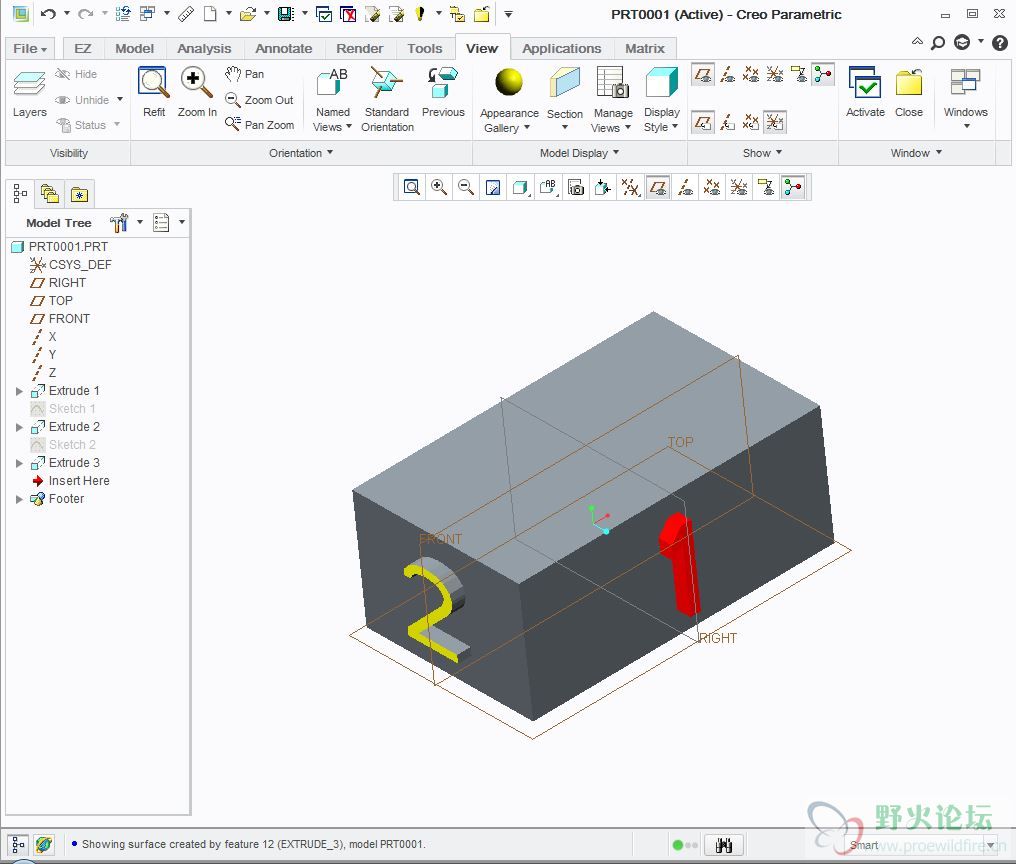Open the Smart selection filter dropdown
This screenshot has height=864, width=1016.
(x=991, y=845)
